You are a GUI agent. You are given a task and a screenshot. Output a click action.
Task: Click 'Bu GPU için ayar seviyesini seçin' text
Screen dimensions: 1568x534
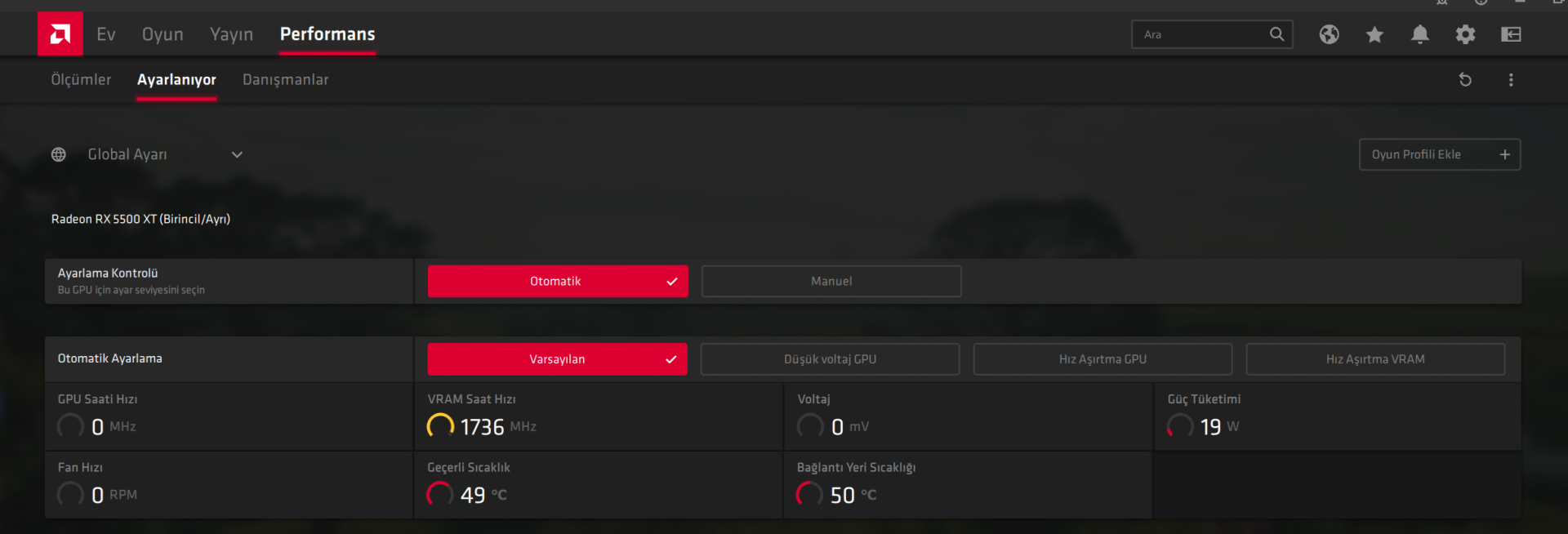[131, 290]
